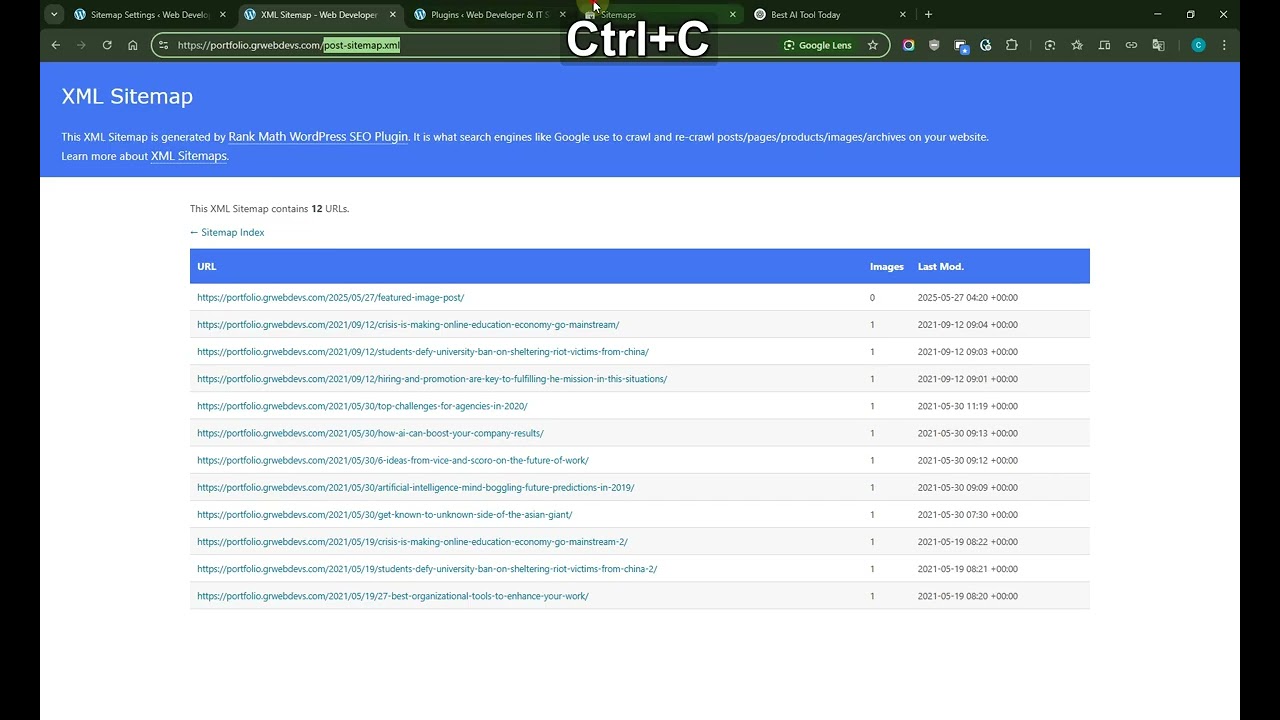
Task: Close the Plugins tab
Action: (x=563, y=15)
